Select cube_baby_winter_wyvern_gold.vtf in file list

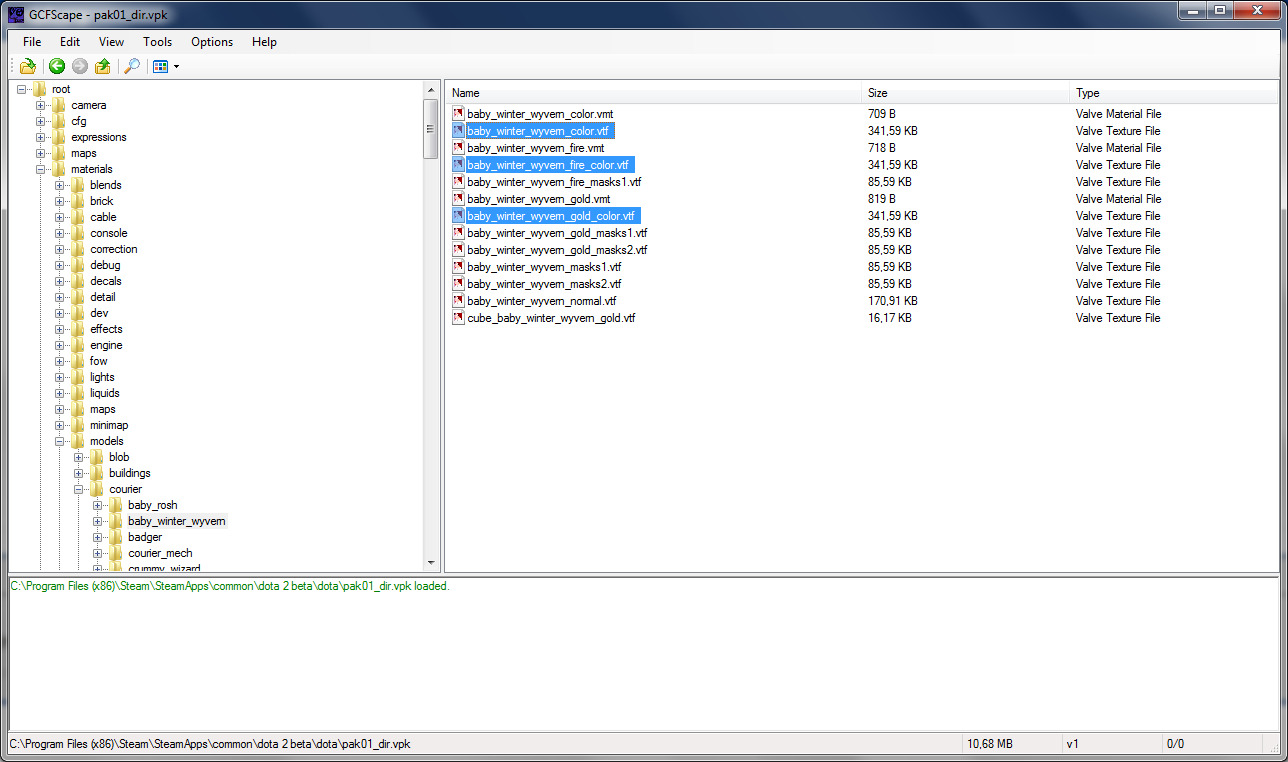550,318
